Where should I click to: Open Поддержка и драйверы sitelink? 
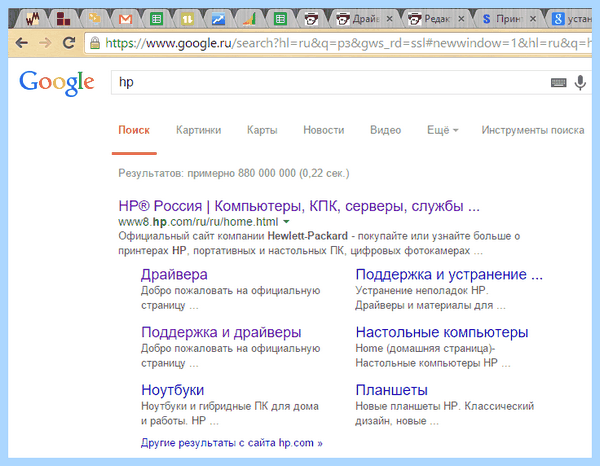(x=221, y=332)
